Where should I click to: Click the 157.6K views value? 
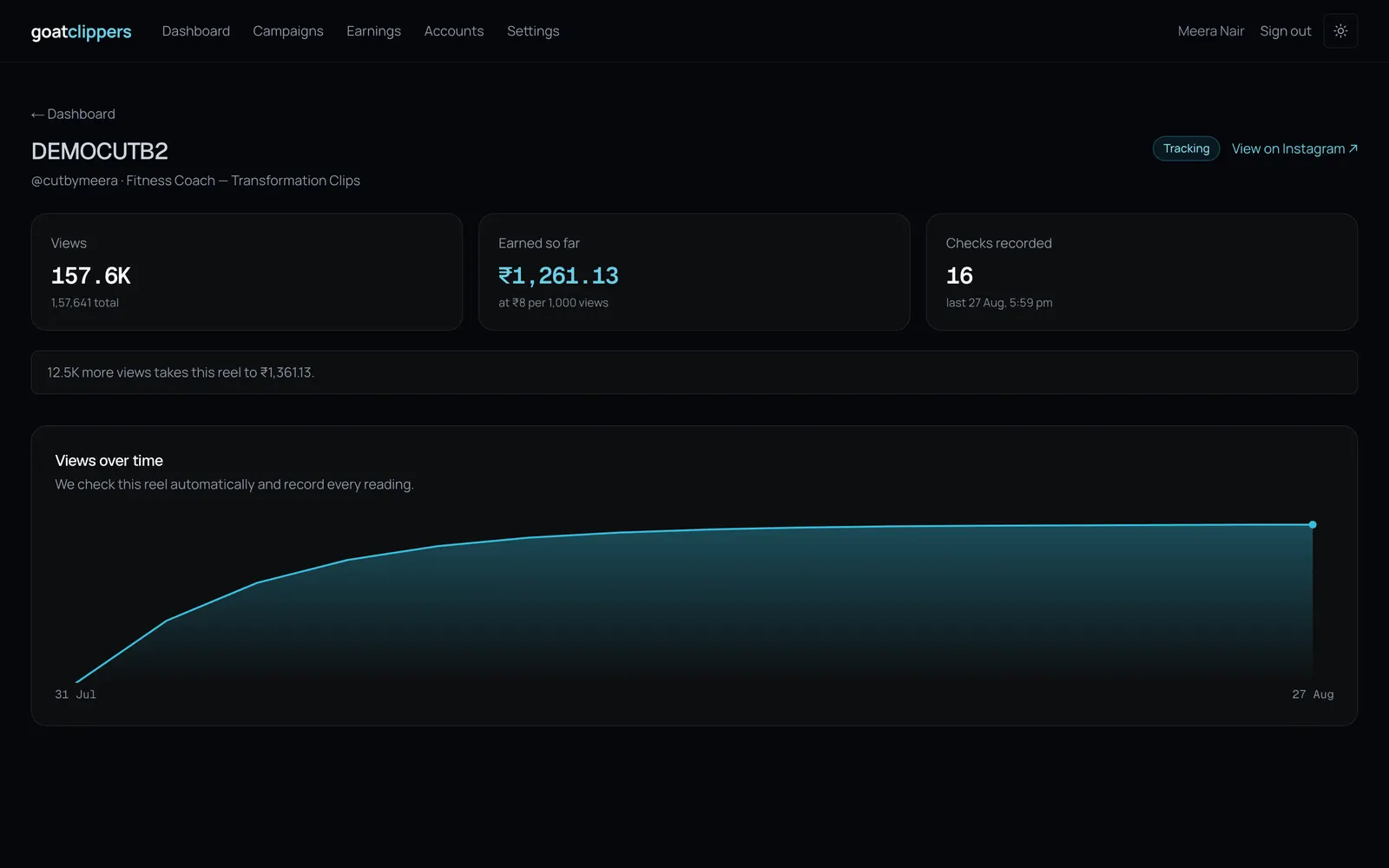91,276
